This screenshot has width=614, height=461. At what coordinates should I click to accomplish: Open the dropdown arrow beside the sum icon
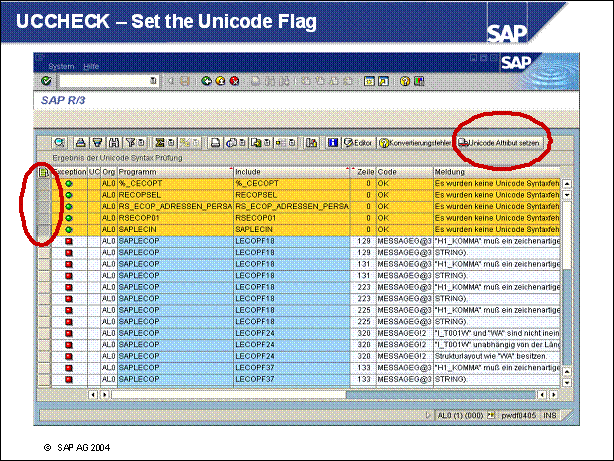point(169,143)
